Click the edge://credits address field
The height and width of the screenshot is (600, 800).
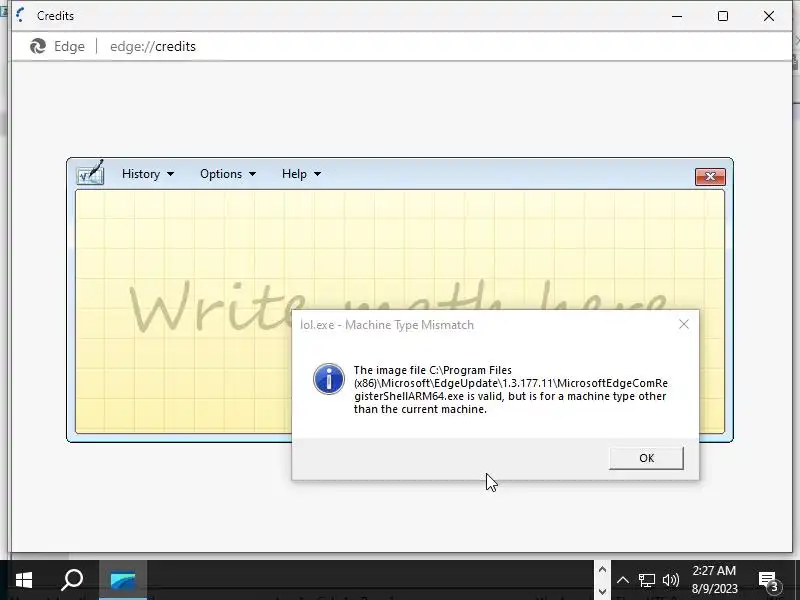[153, 46]
